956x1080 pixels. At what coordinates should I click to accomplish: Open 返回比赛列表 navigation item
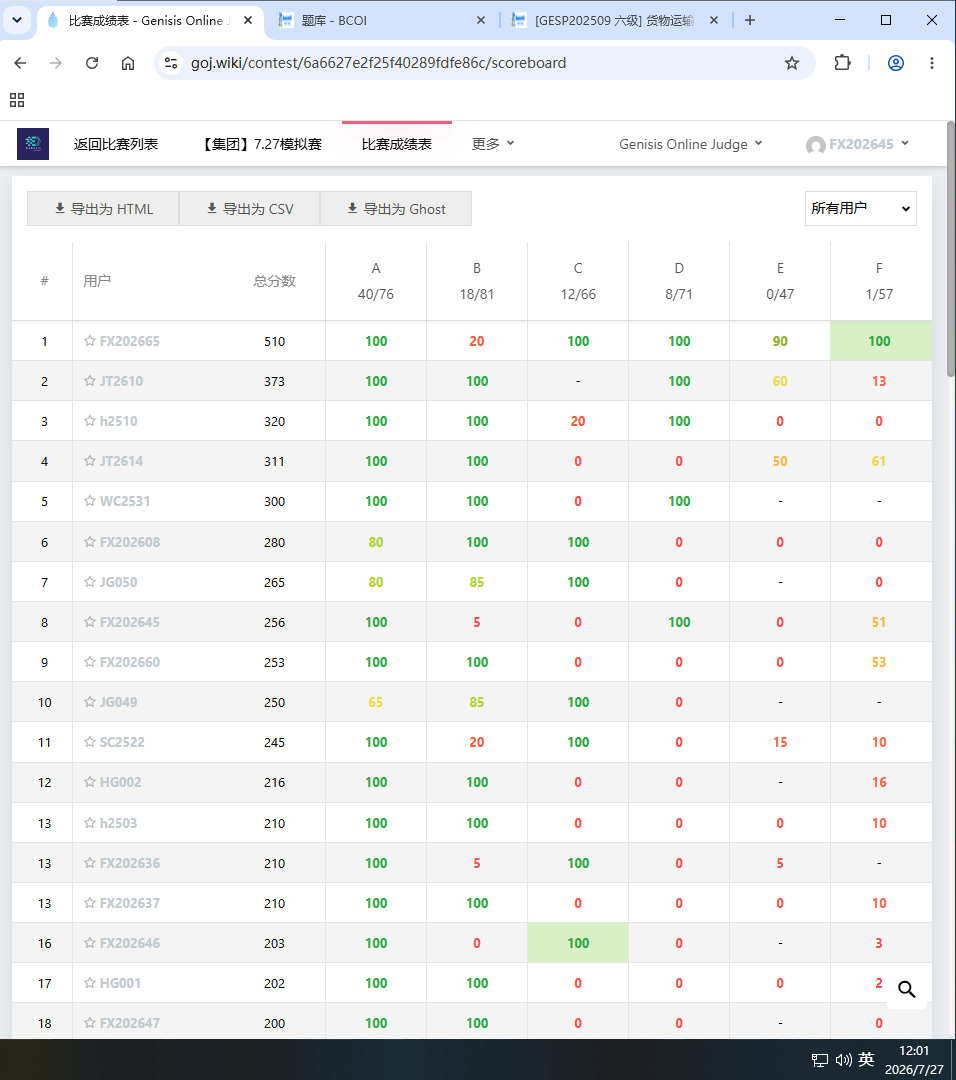[116, 144]
